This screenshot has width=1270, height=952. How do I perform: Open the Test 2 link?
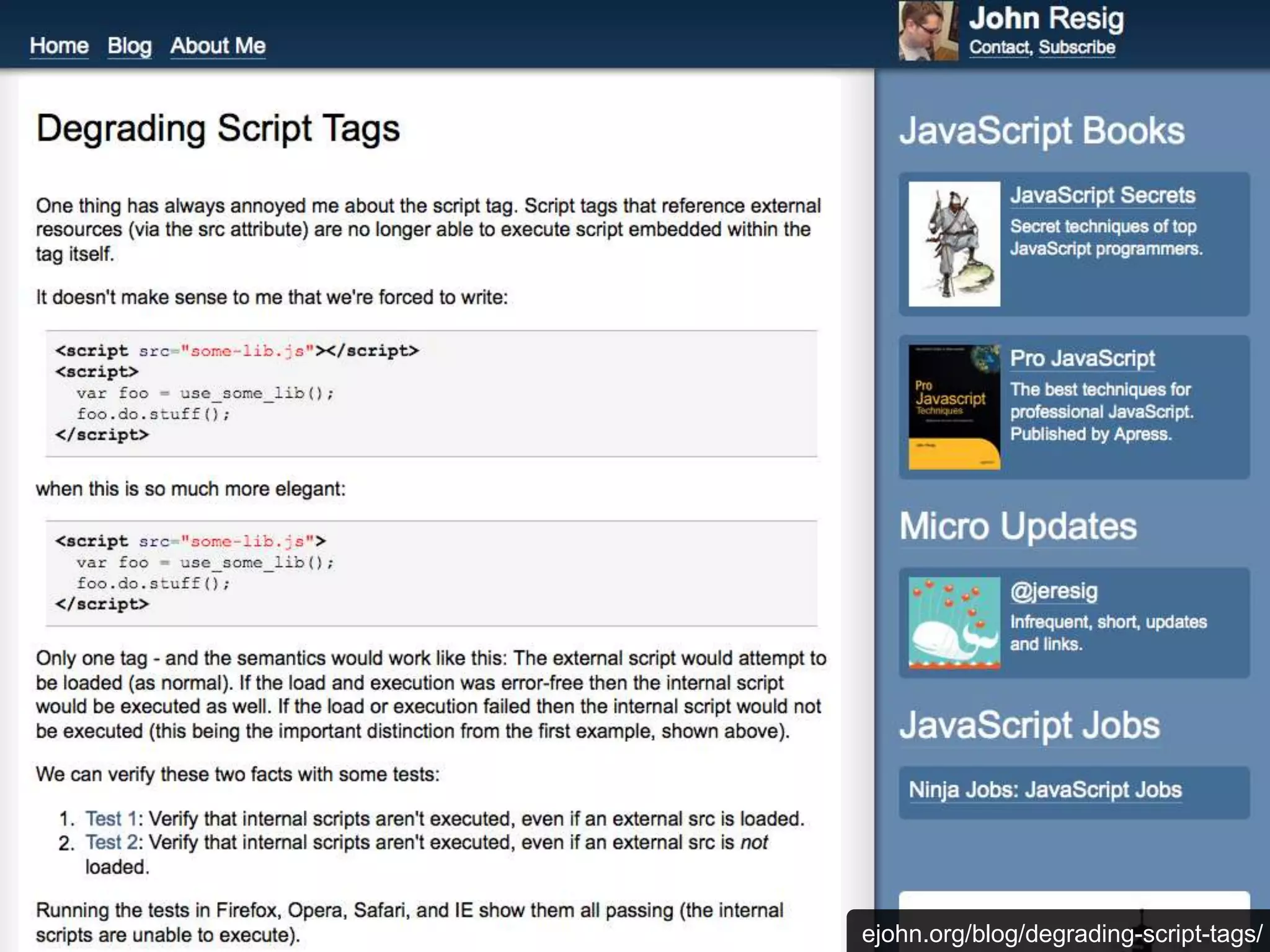[x=111, y=843]
